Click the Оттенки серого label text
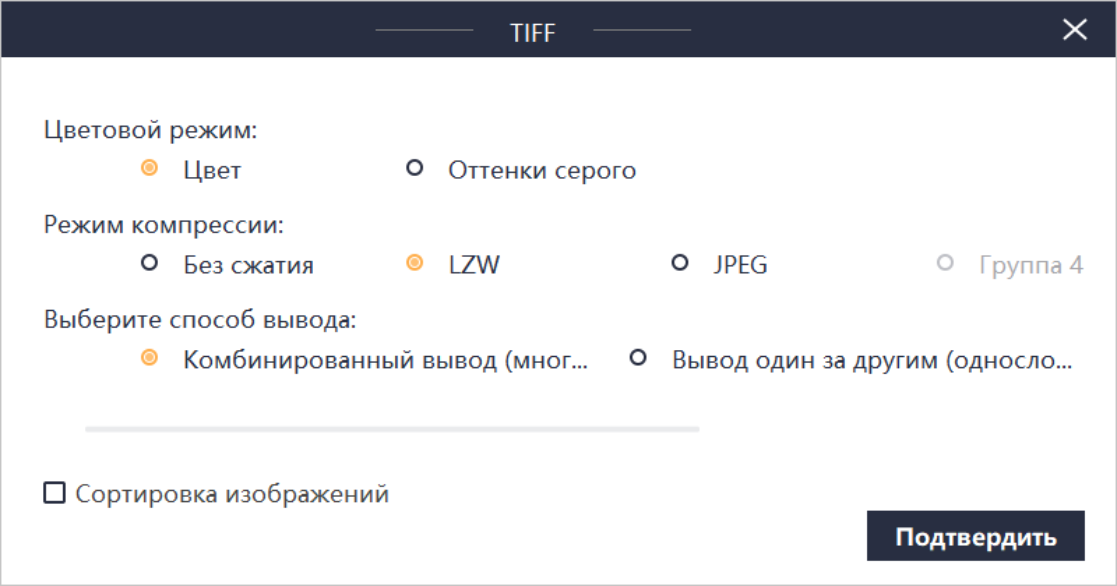The image size is (1117, 586). click(x=542, y=170)
